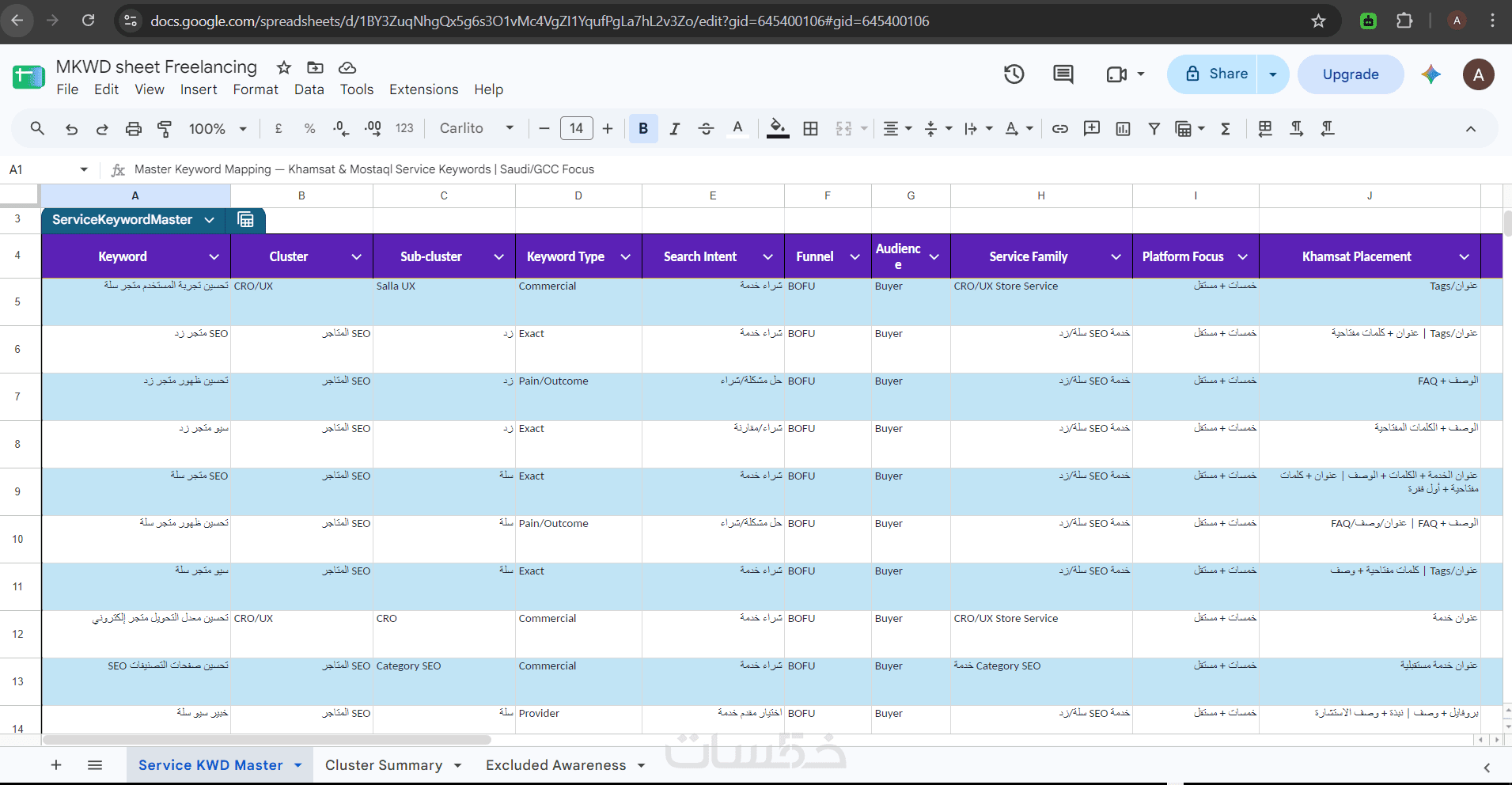Viewport: 1512px width, 785px height.
Task: Undo the last action
Action: [71, 128]
